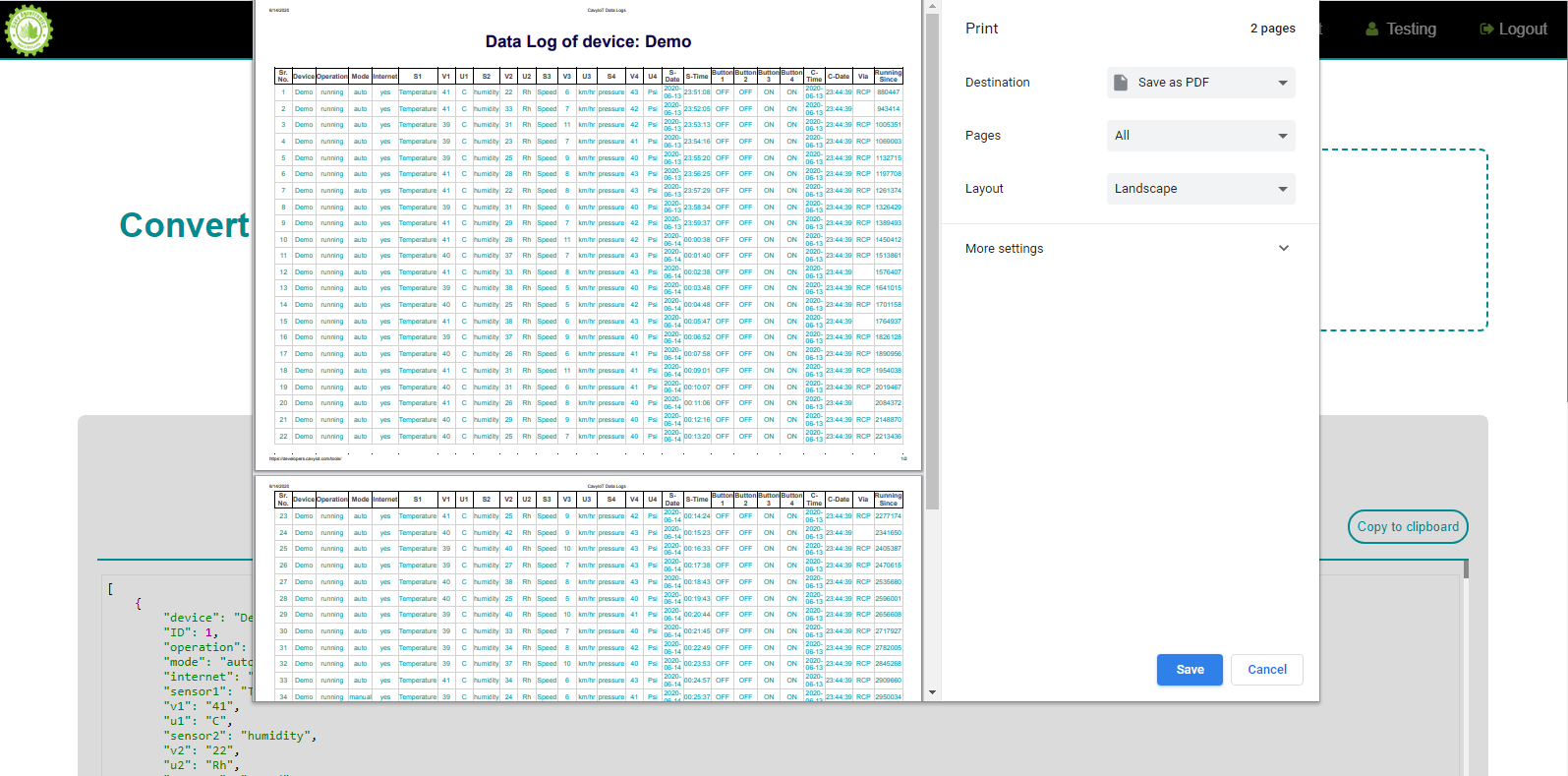Viewport: 1568px width, 776px height.
Task: Click the PDF file icon in Destination
Action: 1121,83
